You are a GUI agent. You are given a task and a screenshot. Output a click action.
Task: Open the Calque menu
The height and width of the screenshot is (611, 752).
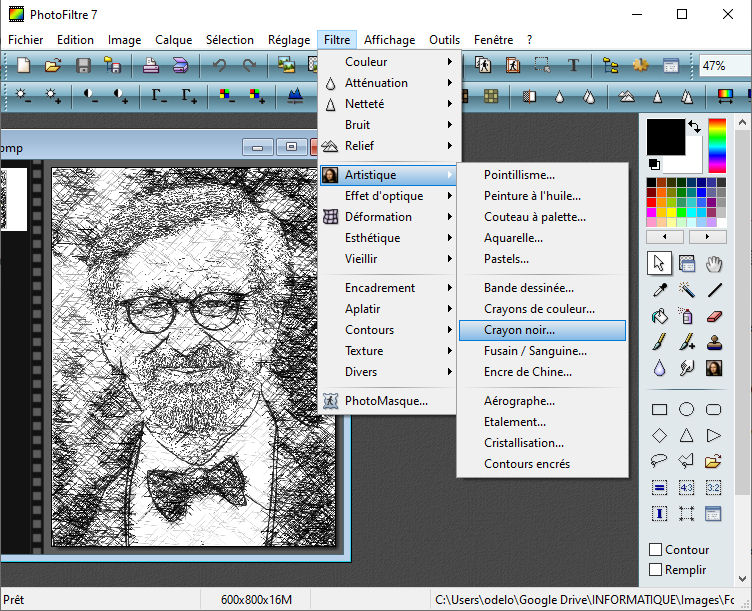[x=174, y=40]
